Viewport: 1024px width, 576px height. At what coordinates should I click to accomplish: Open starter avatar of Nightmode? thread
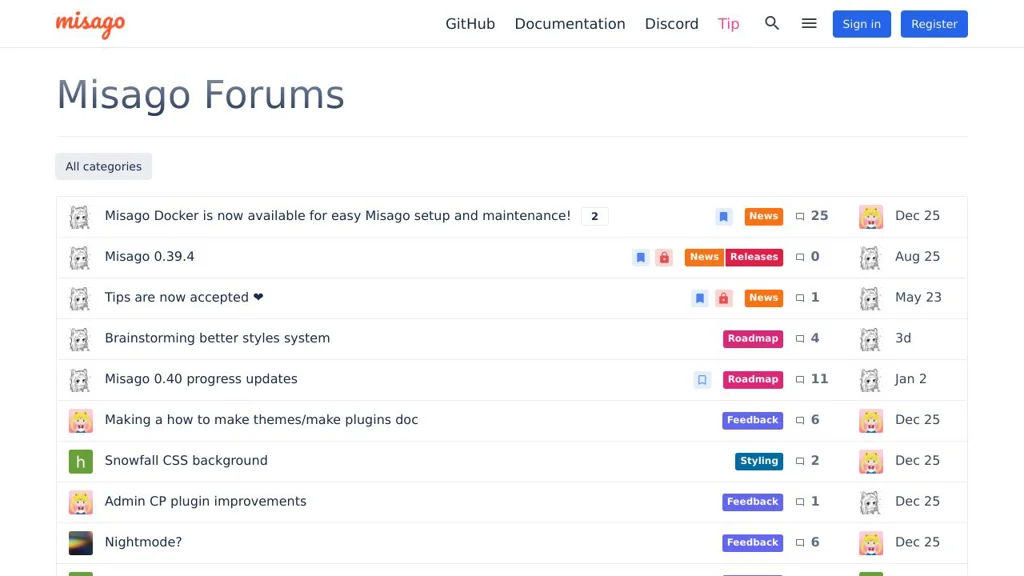(80, 543)
